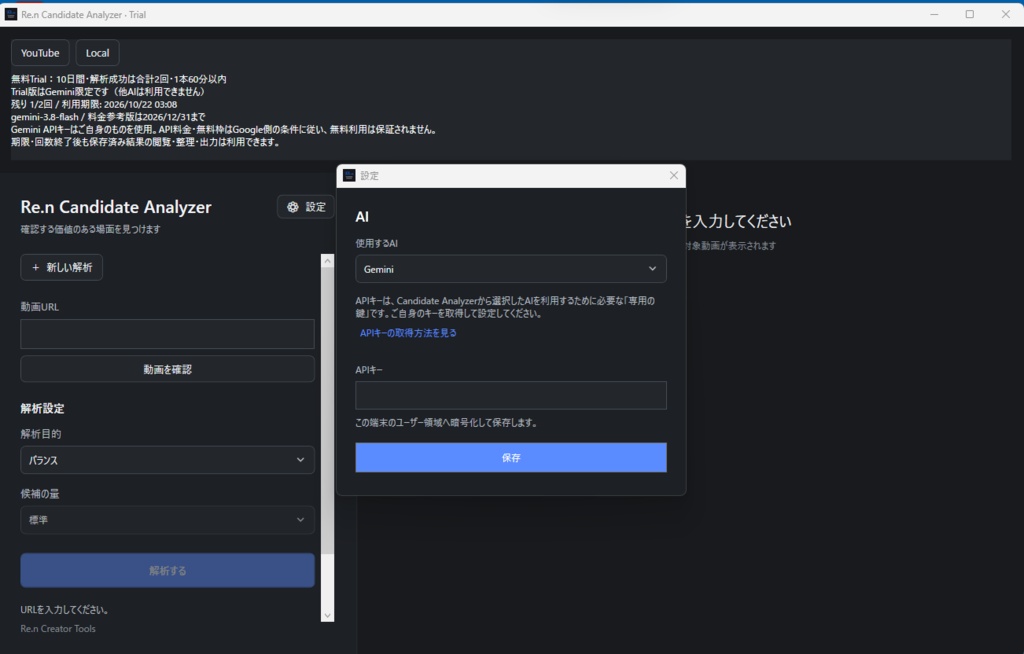
Task: Click the AI heading in settings dialog
Action: pos(362,217)
